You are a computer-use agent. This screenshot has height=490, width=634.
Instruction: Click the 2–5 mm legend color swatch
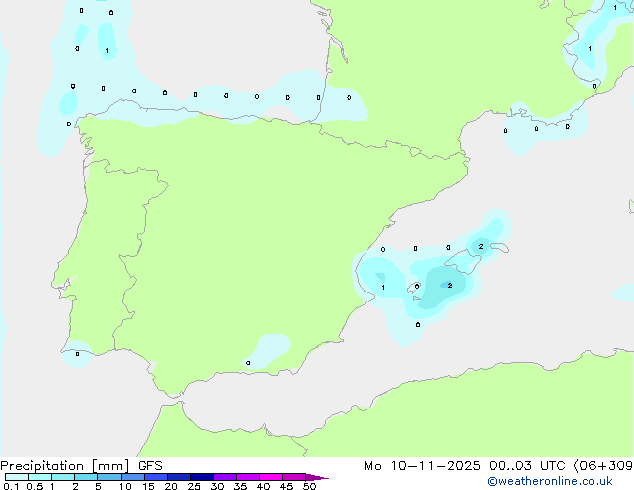pyautogui.click(x=86, y=477)
